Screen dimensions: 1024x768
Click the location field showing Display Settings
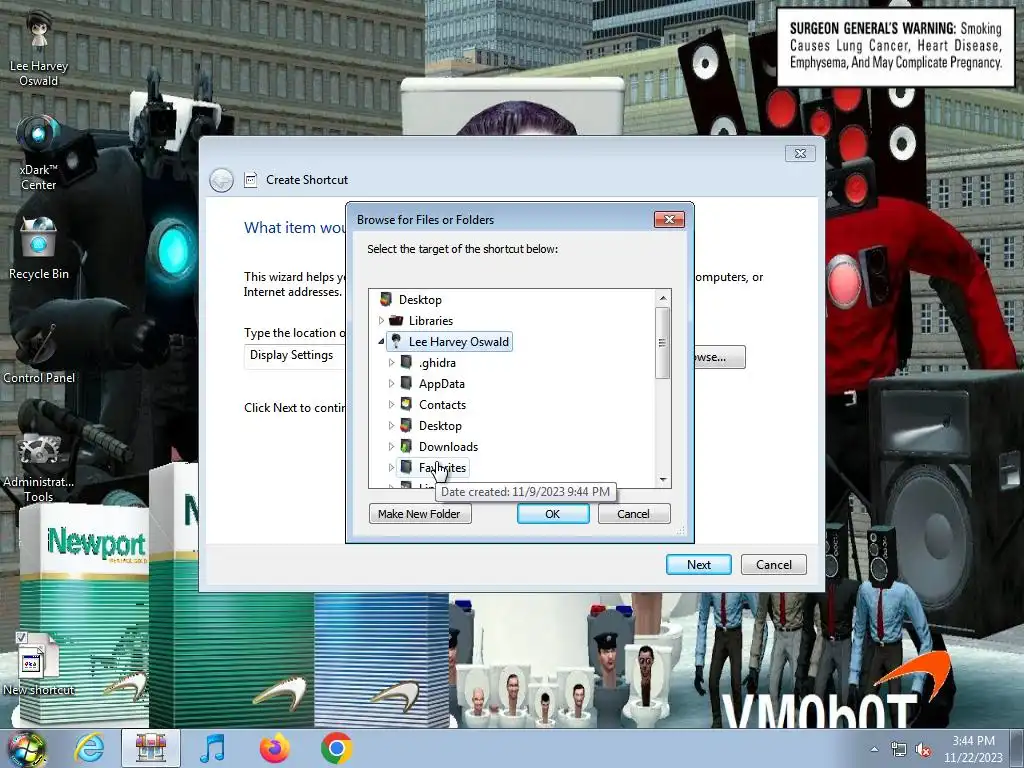click(x=295, y=355)
